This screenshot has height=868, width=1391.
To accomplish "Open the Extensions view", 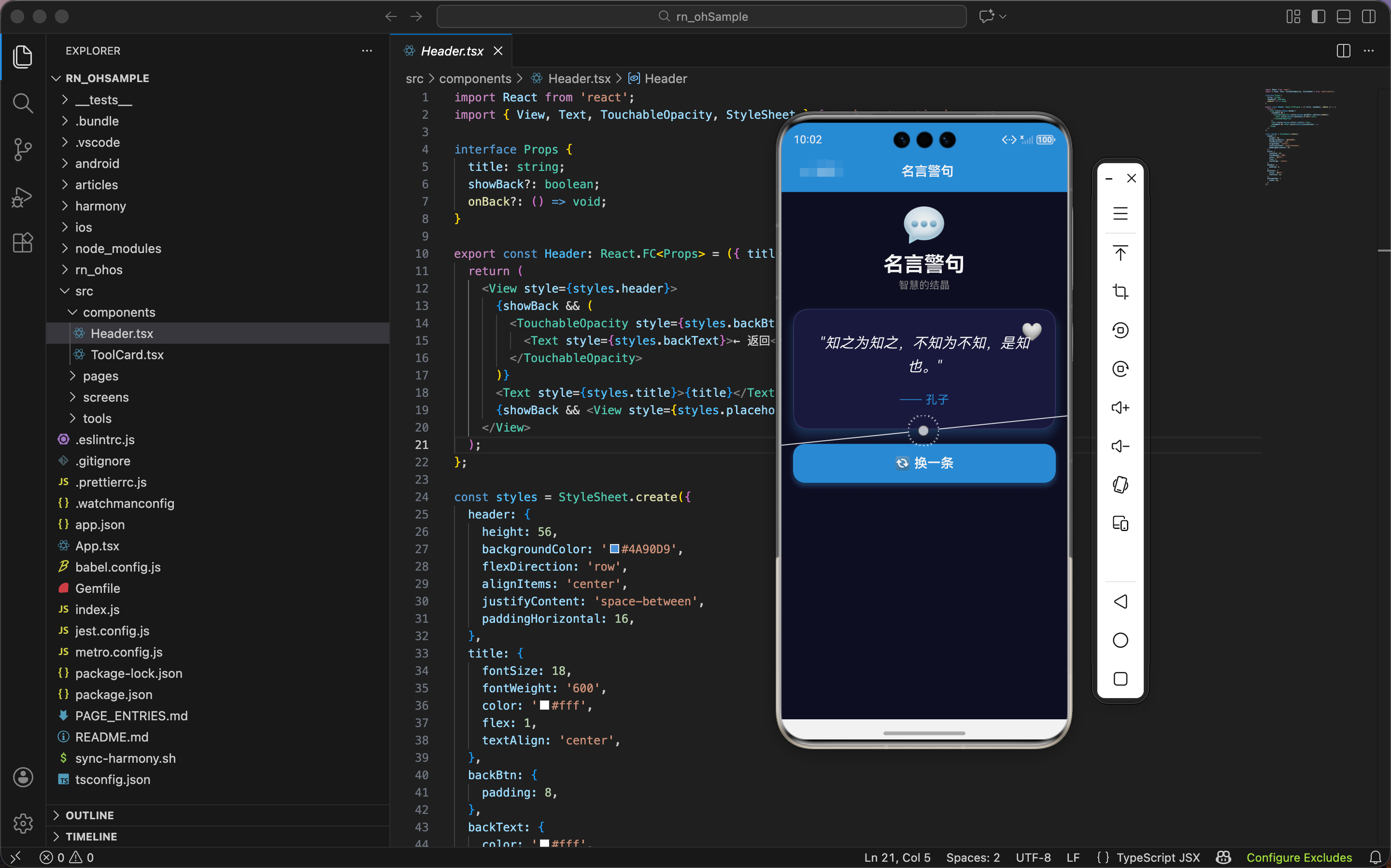I will coord(22,243).
